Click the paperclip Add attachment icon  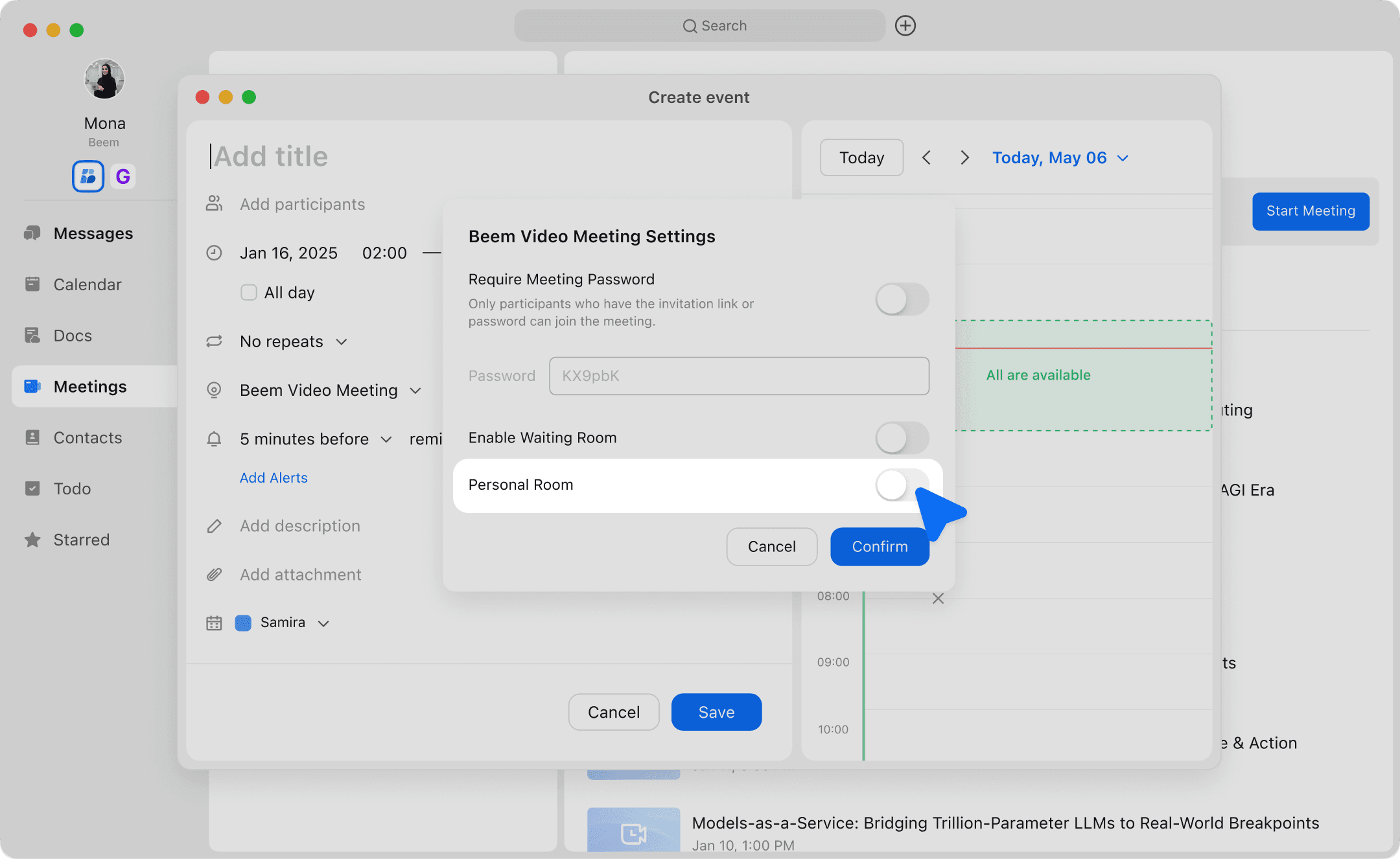point(214,575)
